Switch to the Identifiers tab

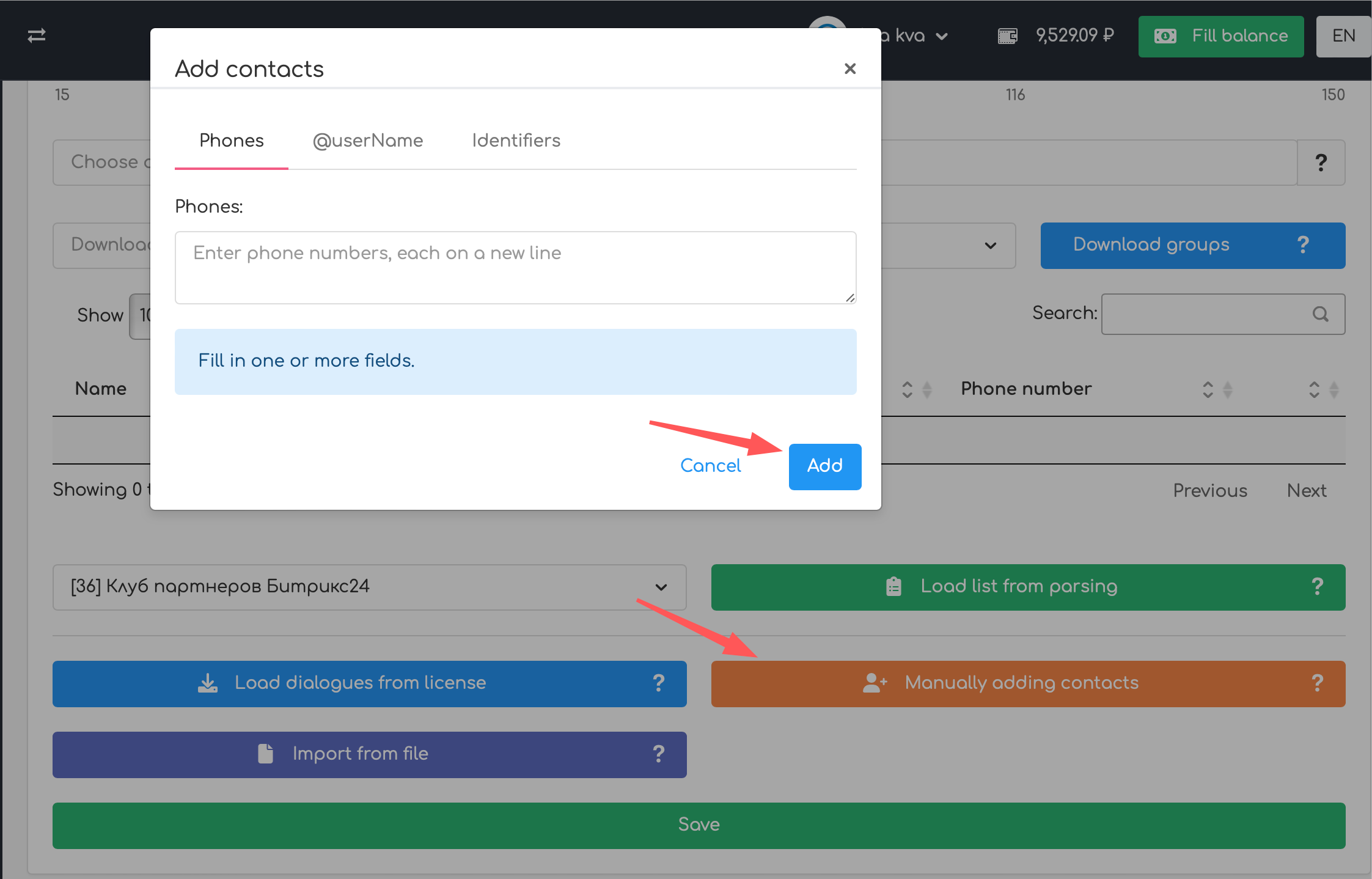pyautogui.click(x=516, y=141)
